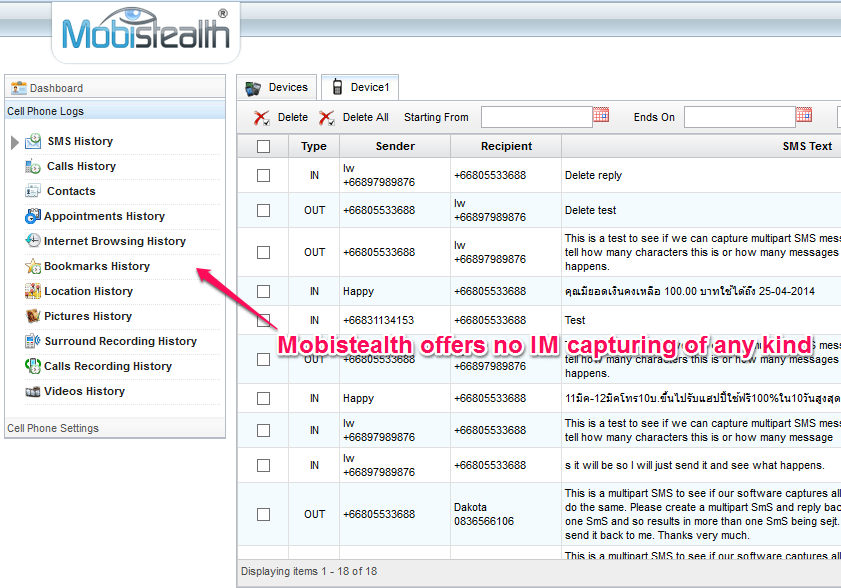Click the Mobistealth logo
The height and width of the screenshot is (588, 841).
[146, 30]
